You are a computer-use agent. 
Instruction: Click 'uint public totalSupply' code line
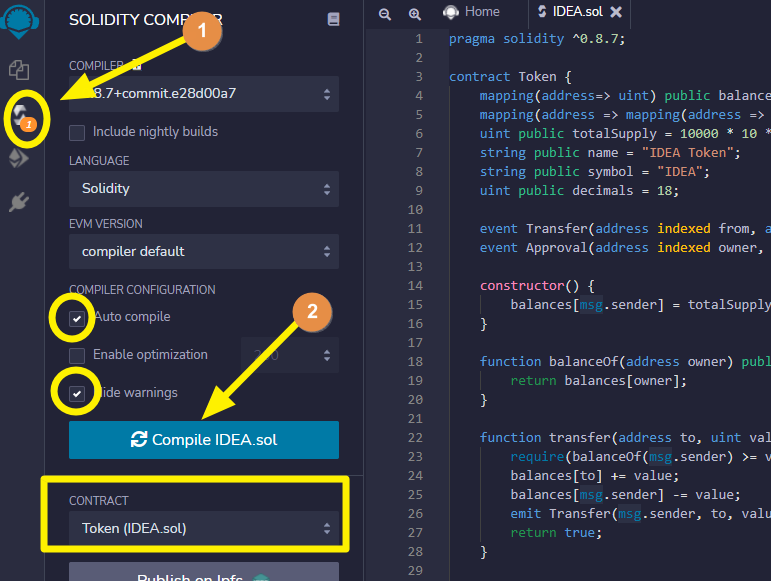pos(625,134)
